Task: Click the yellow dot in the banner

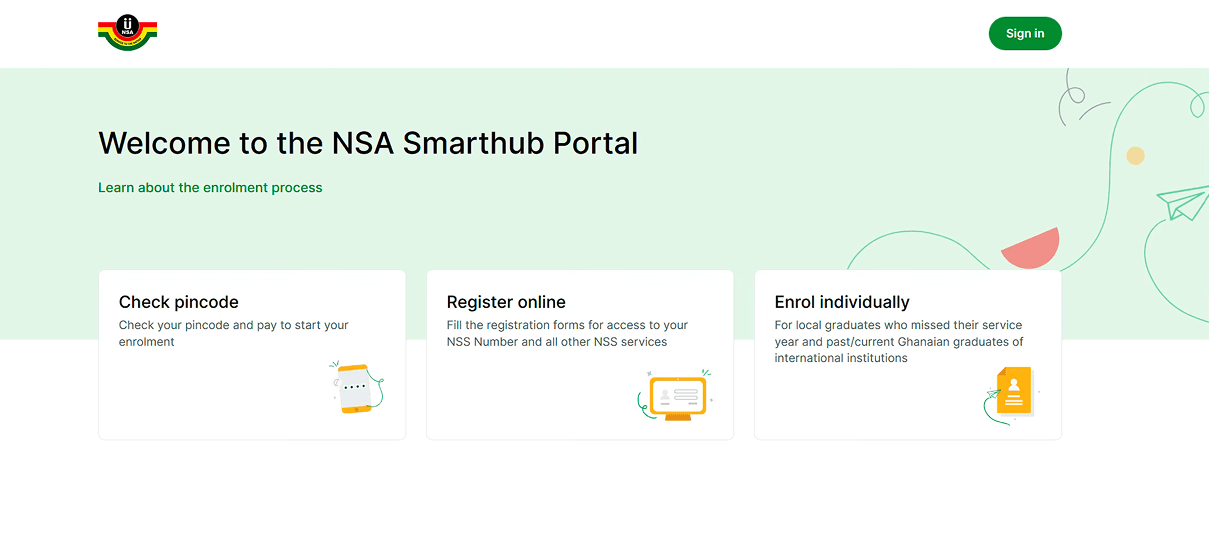Action: (x=1135, y=156)
